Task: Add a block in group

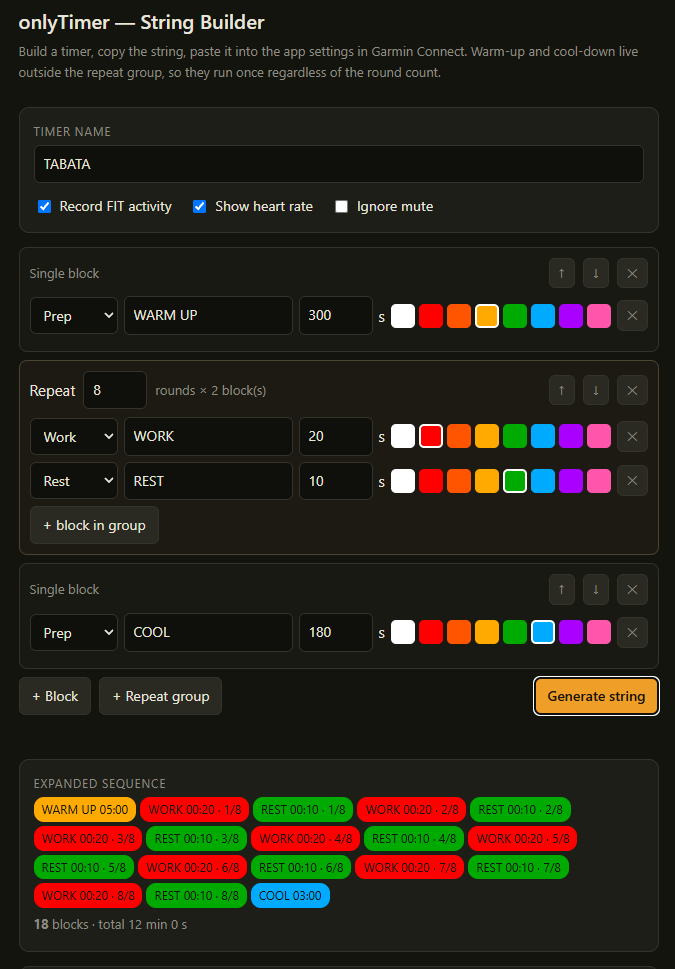Action: tap(95, 525)
